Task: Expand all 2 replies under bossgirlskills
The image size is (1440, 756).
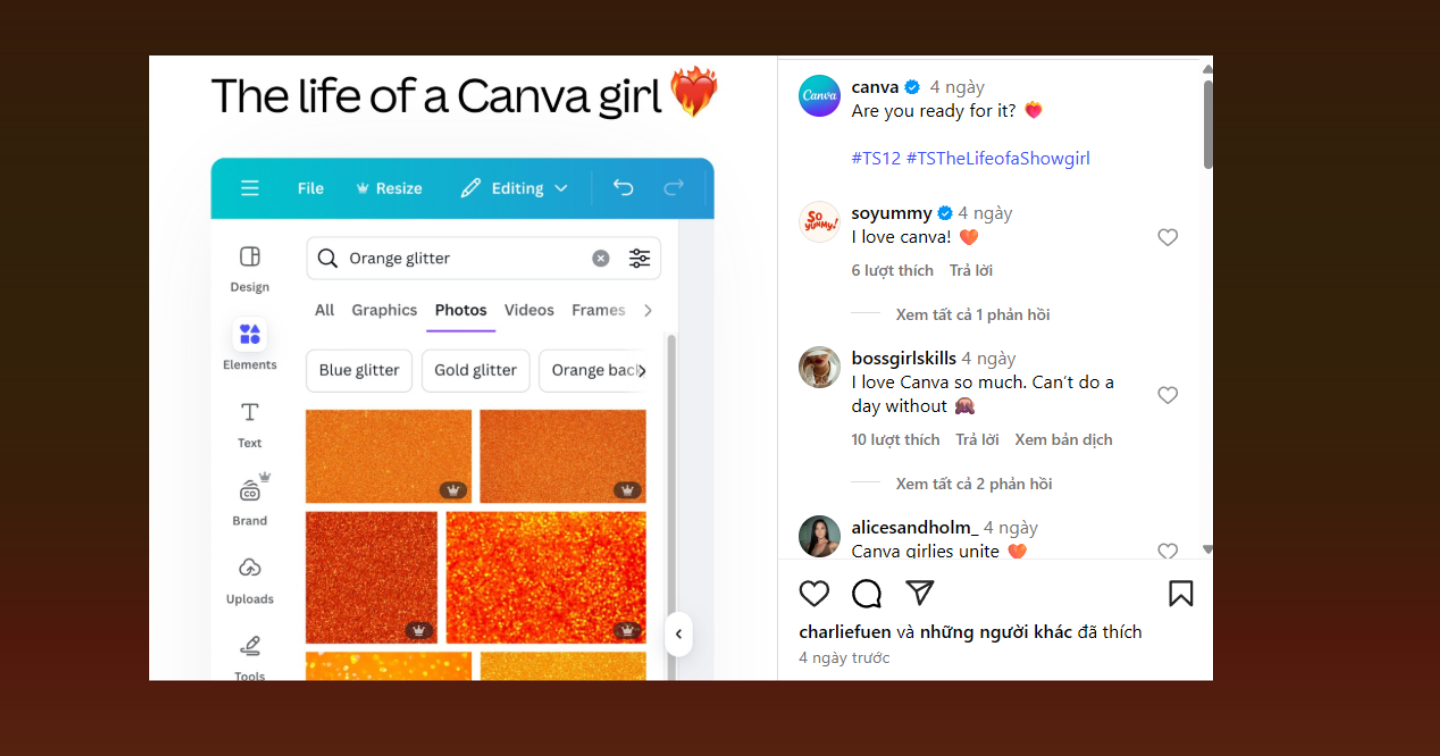Action: coord(973,484)
